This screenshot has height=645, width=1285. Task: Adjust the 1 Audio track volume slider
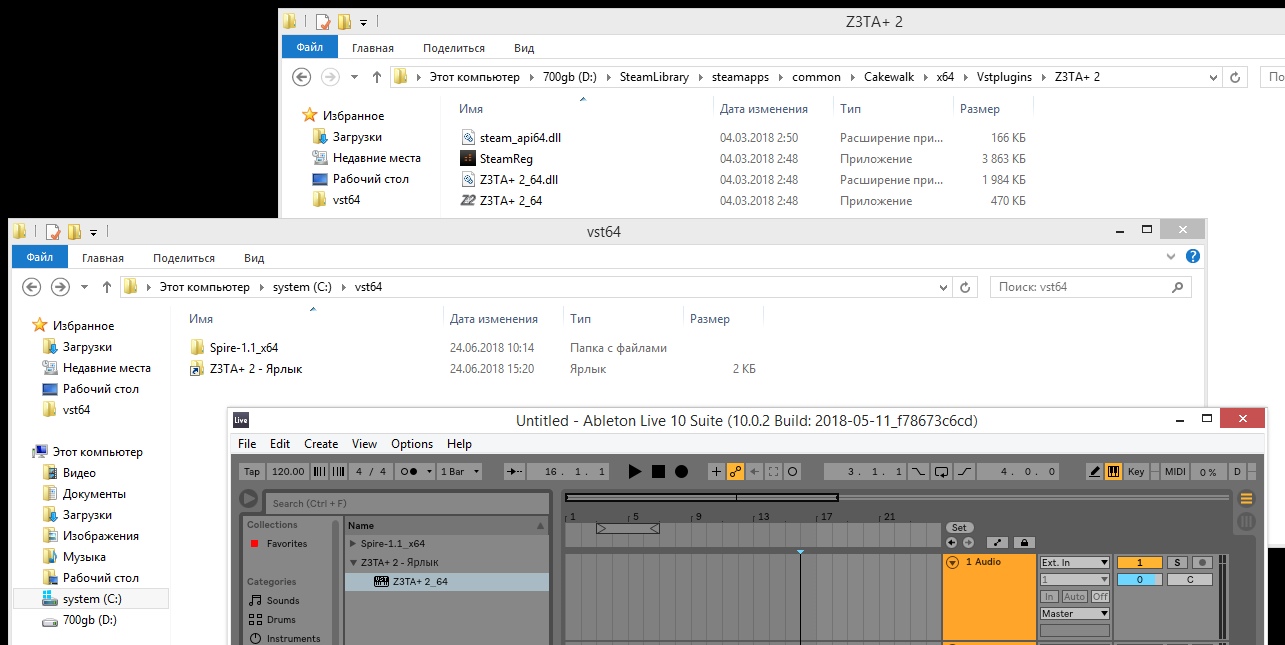1139,579
